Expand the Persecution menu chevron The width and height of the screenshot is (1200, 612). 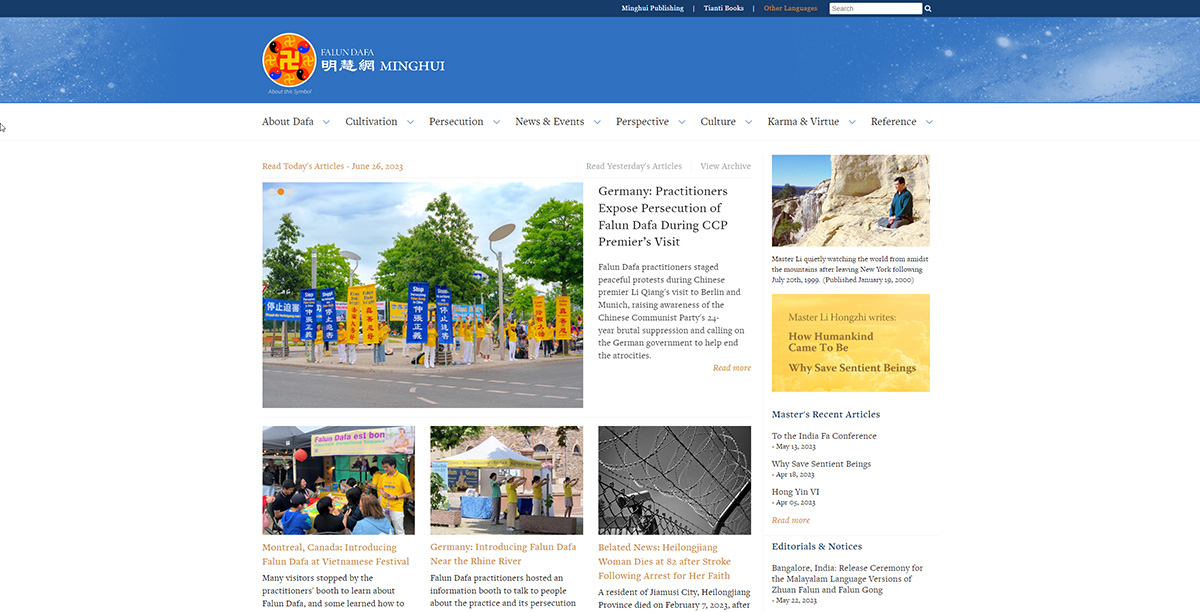(495, 122)
